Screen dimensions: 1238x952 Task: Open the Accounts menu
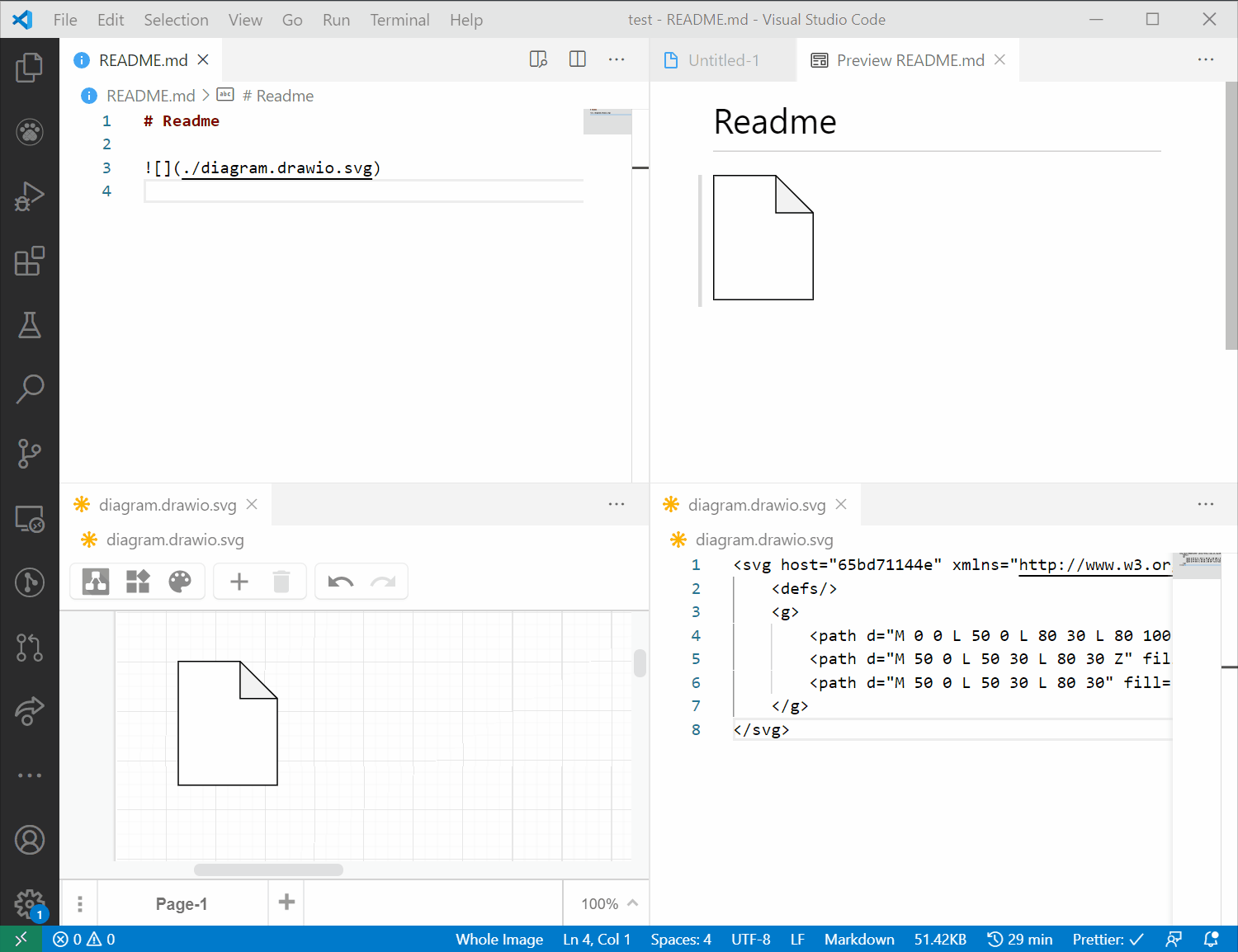30,840
